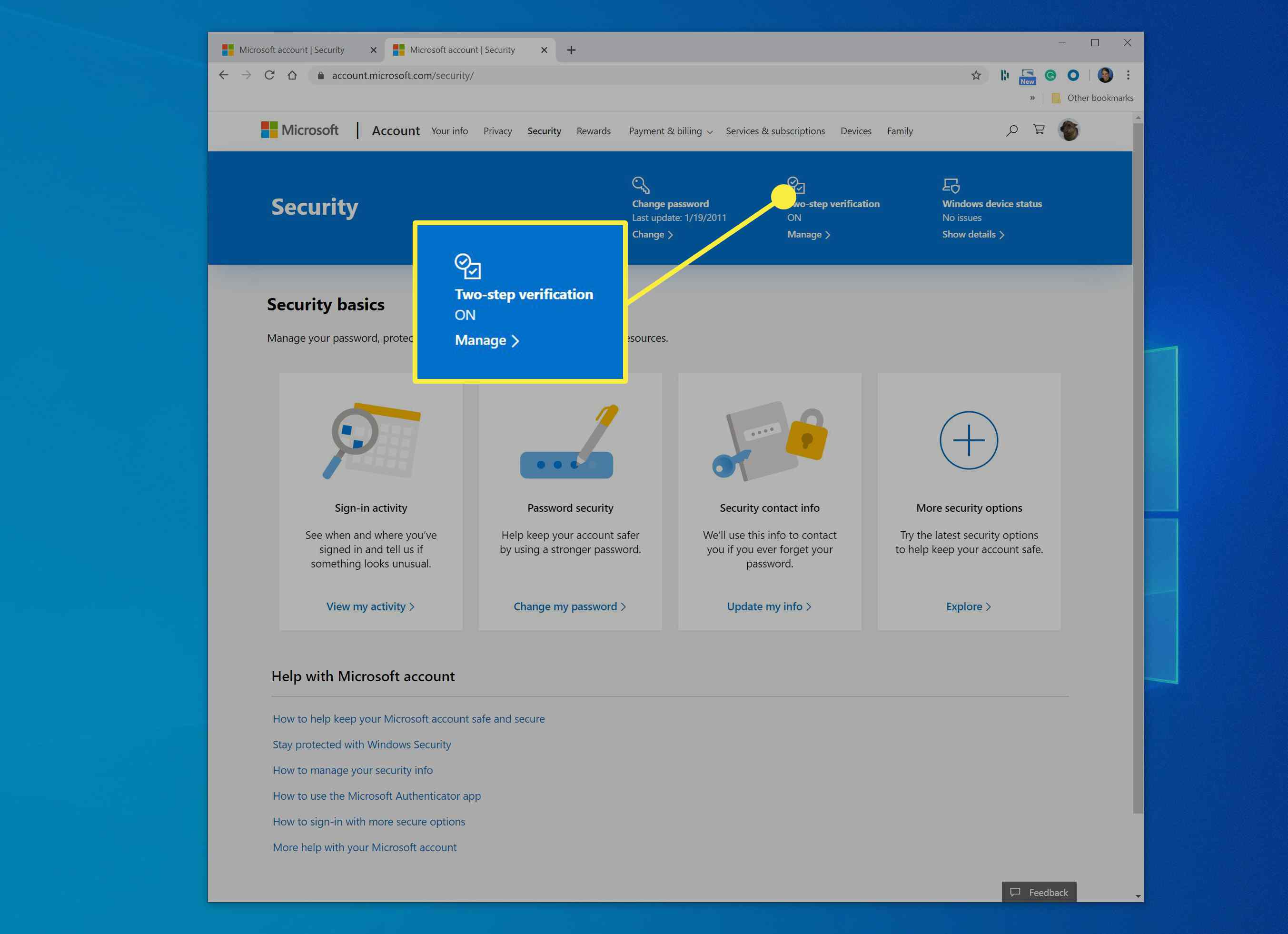Click View my activity
Viewport: 1288px width, 934px height.
click(371, 606)
